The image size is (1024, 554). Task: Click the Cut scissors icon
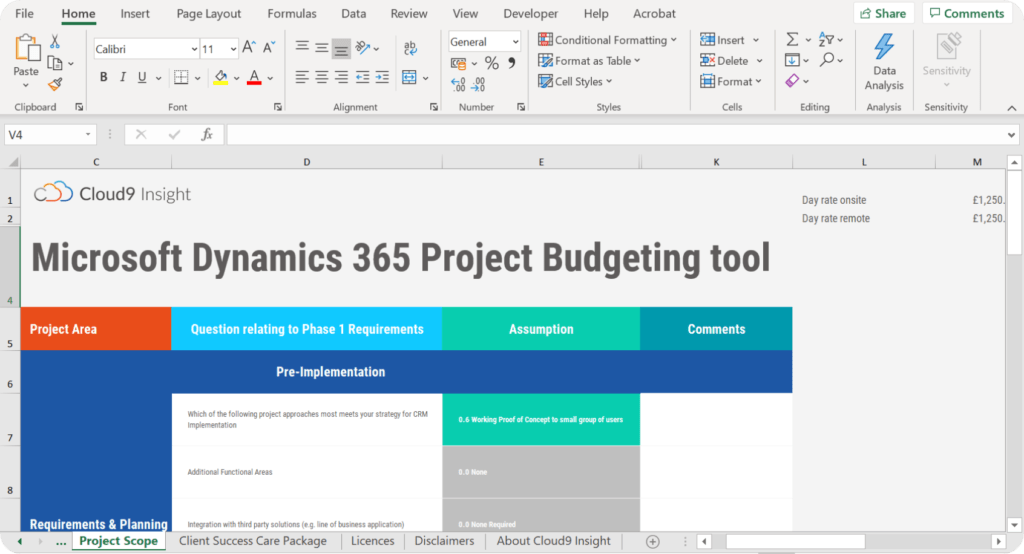[x=55, y=42]
